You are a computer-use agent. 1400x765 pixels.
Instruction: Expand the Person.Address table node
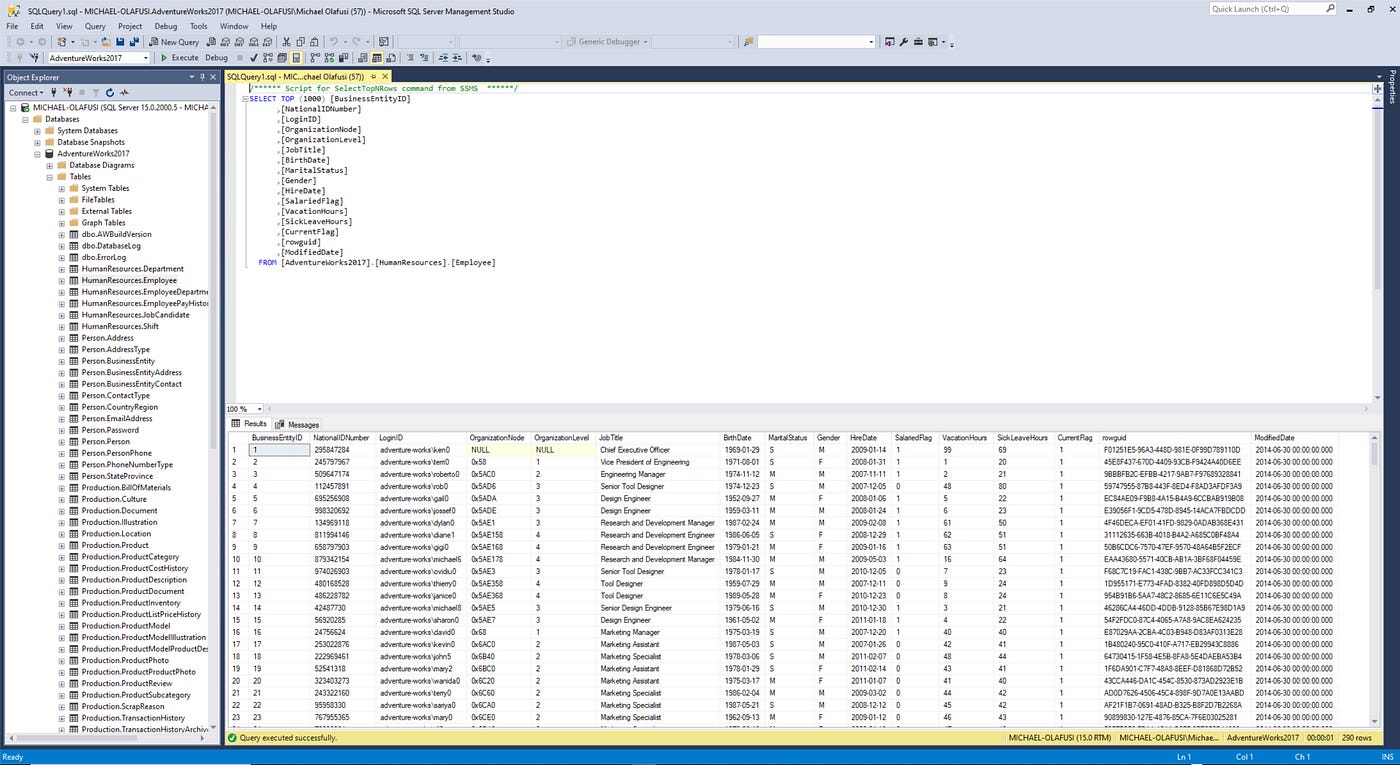point(61,338)
